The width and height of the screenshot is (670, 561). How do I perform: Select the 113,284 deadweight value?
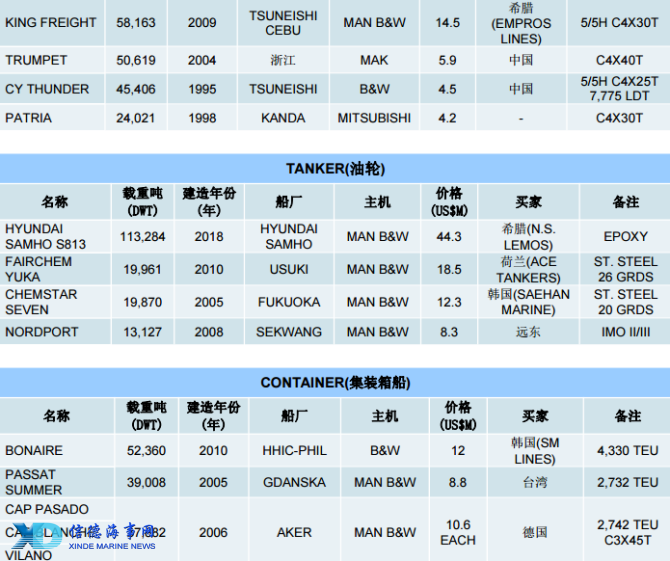point(142,236)
